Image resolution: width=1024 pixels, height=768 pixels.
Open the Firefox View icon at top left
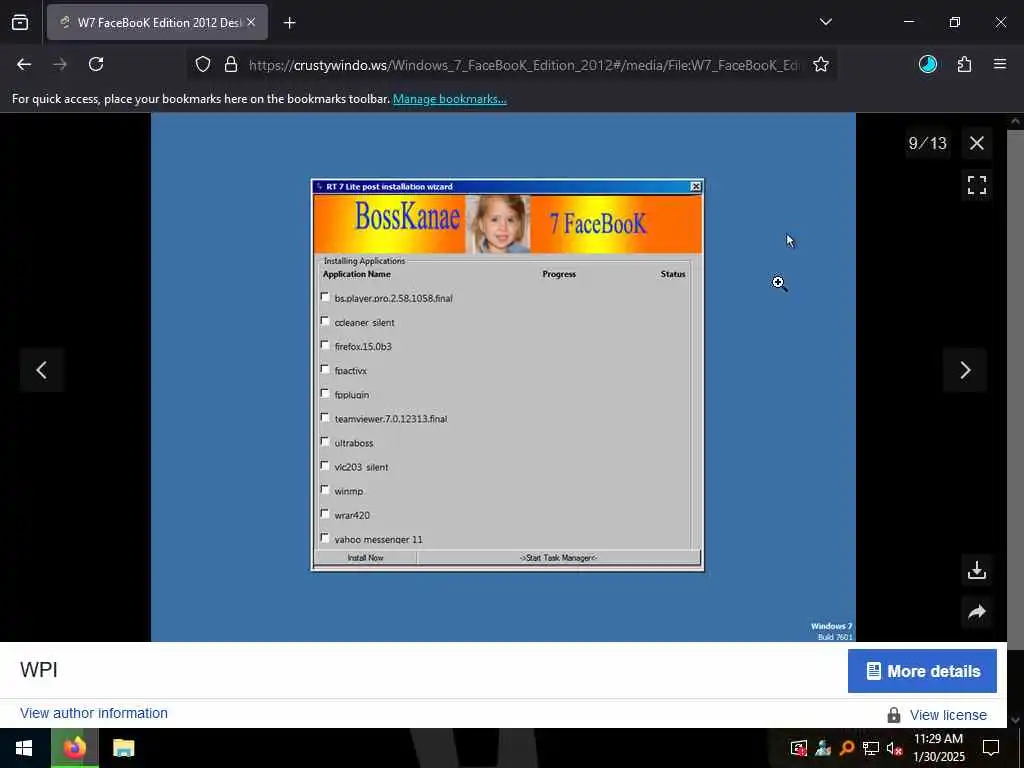pos(20,23)
